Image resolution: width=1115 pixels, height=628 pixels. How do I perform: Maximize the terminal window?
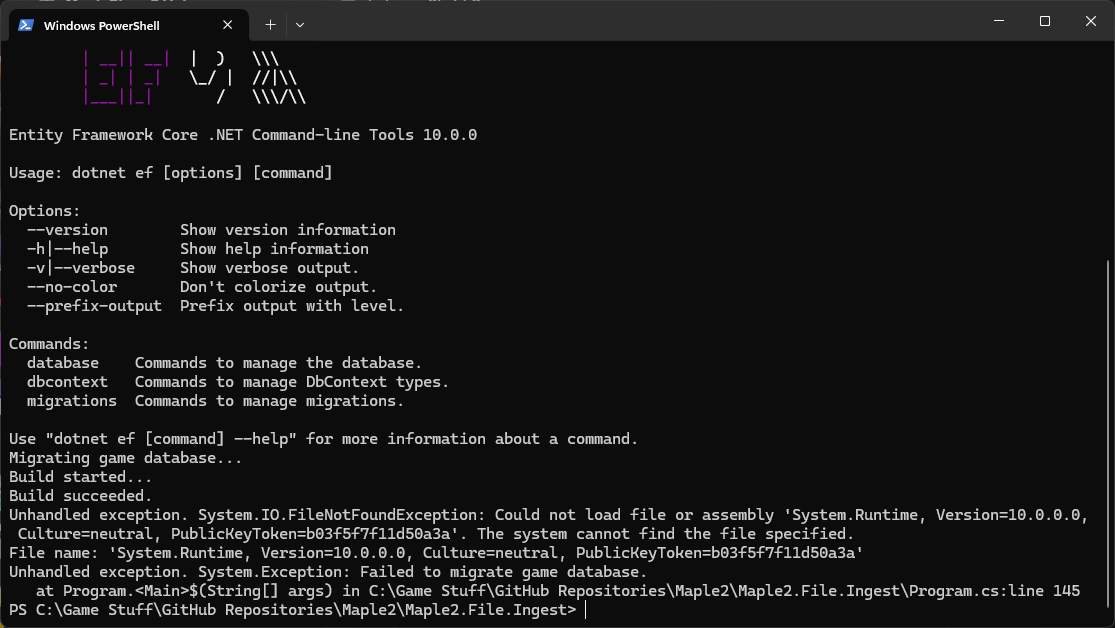coord(1044,21)
